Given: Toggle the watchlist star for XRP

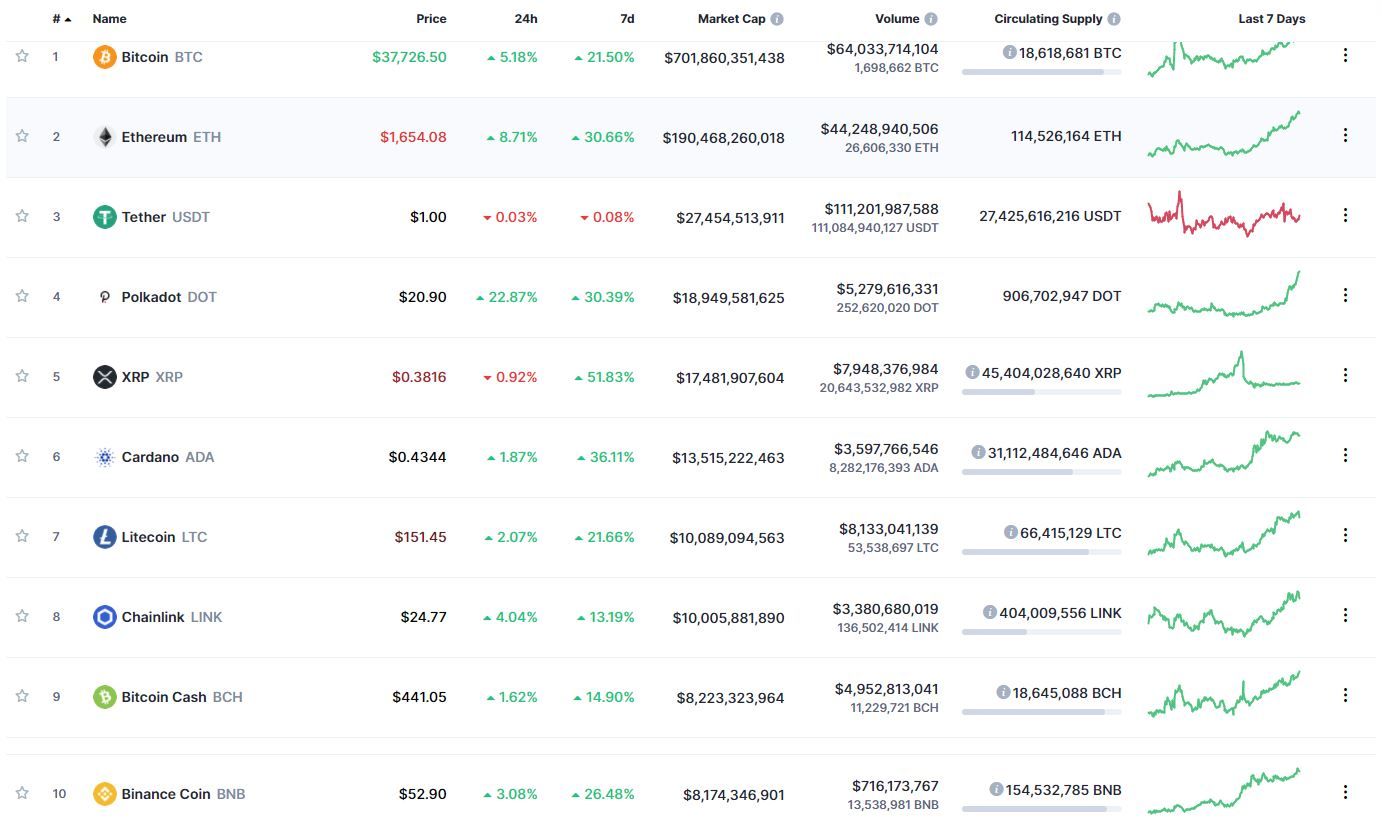Looking at the screenshot, I should (22, 376).
